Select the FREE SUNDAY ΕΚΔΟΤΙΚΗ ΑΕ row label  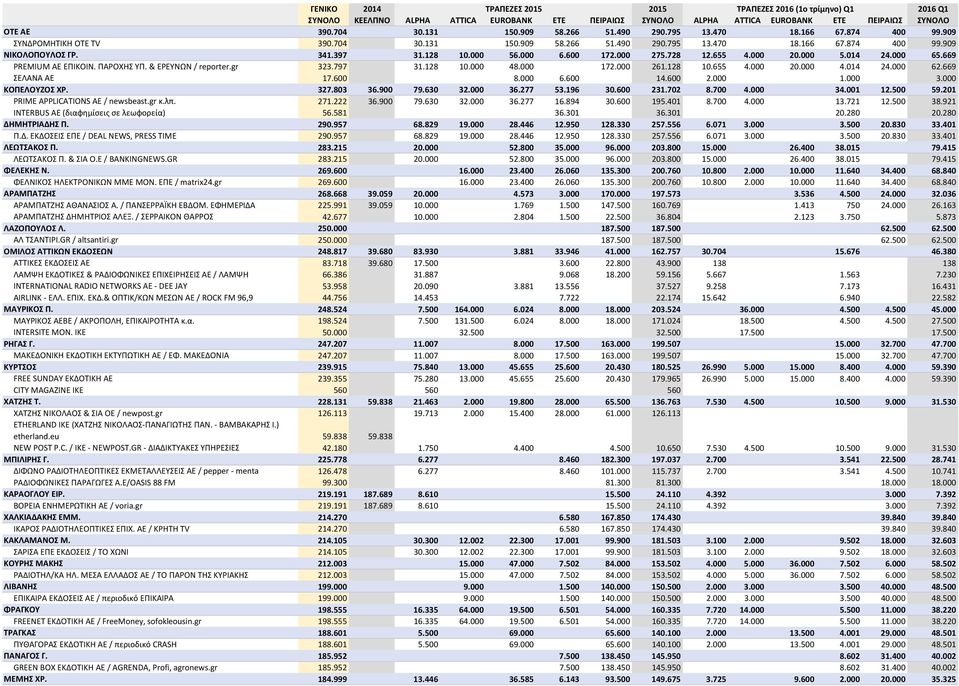[x=63, y=378]
